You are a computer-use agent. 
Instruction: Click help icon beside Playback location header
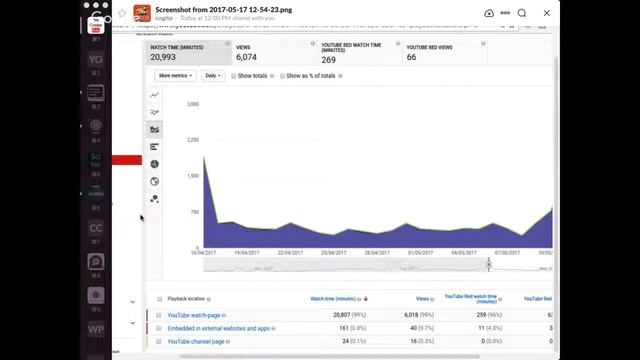[209, 299]
